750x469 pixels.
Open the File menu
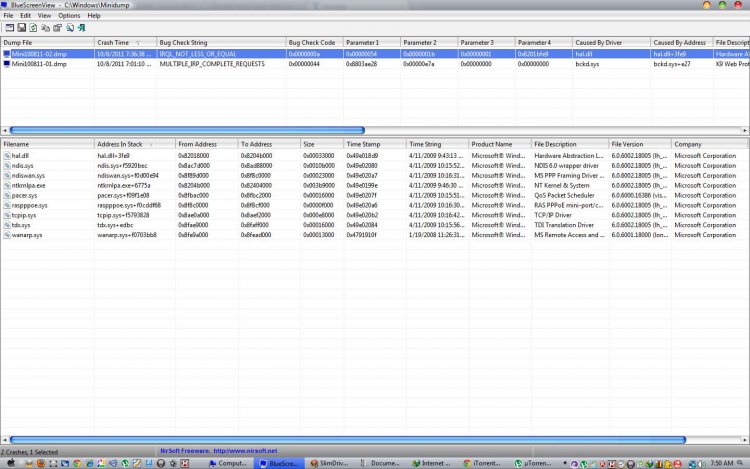(9, 16)
